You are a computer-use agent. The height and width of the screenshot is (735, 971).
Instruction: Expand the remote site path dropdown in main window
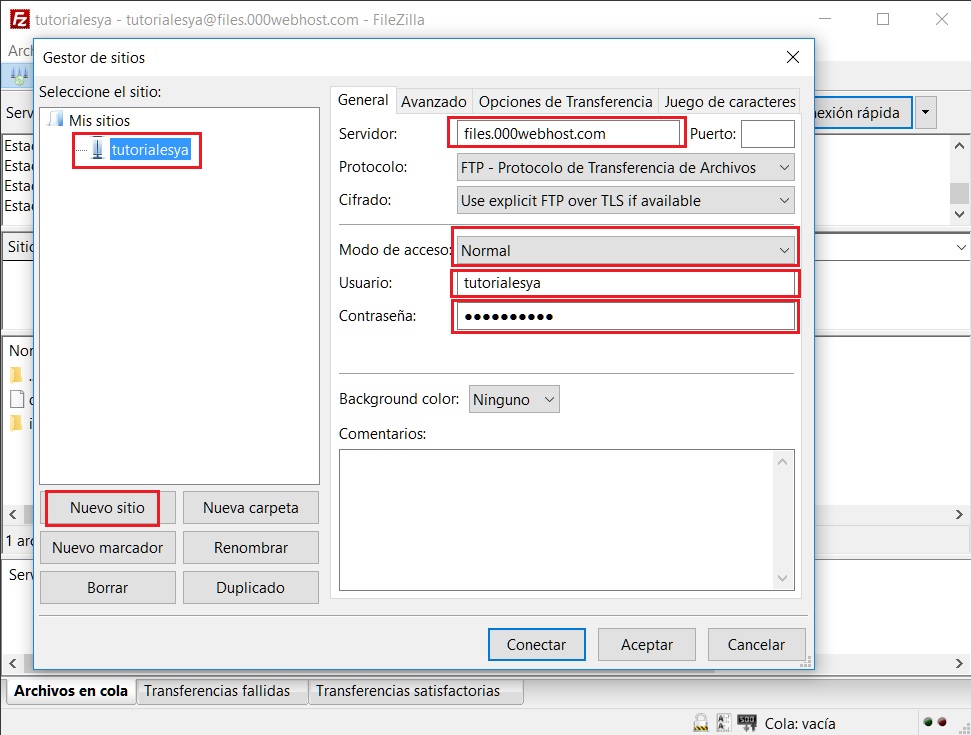(961, 247)
